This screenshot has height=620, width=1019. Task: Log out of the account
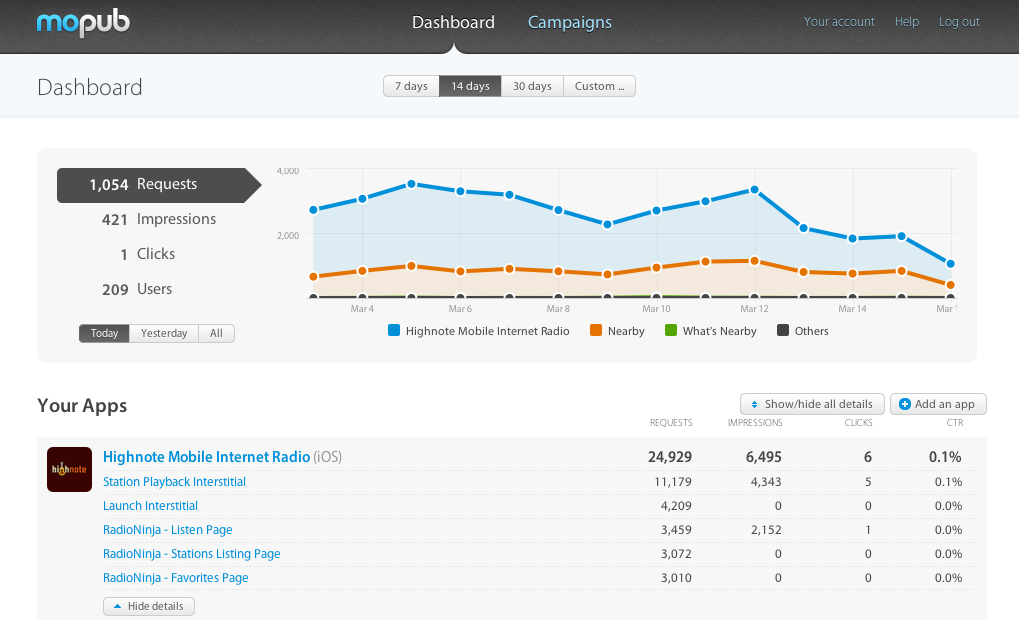coord(959,22)
